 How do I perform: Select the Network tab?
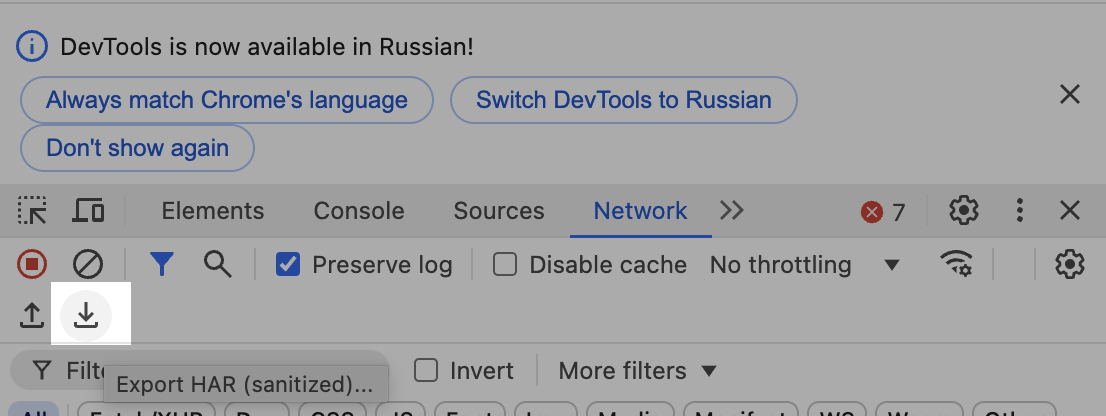[640, 211]
